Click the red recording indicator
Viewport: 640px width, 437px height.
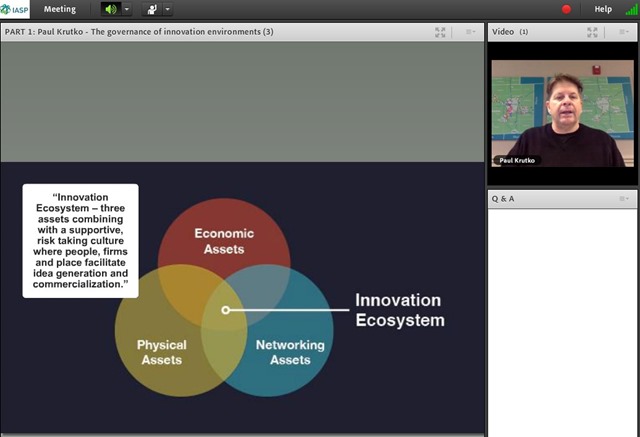pos(566,9)
